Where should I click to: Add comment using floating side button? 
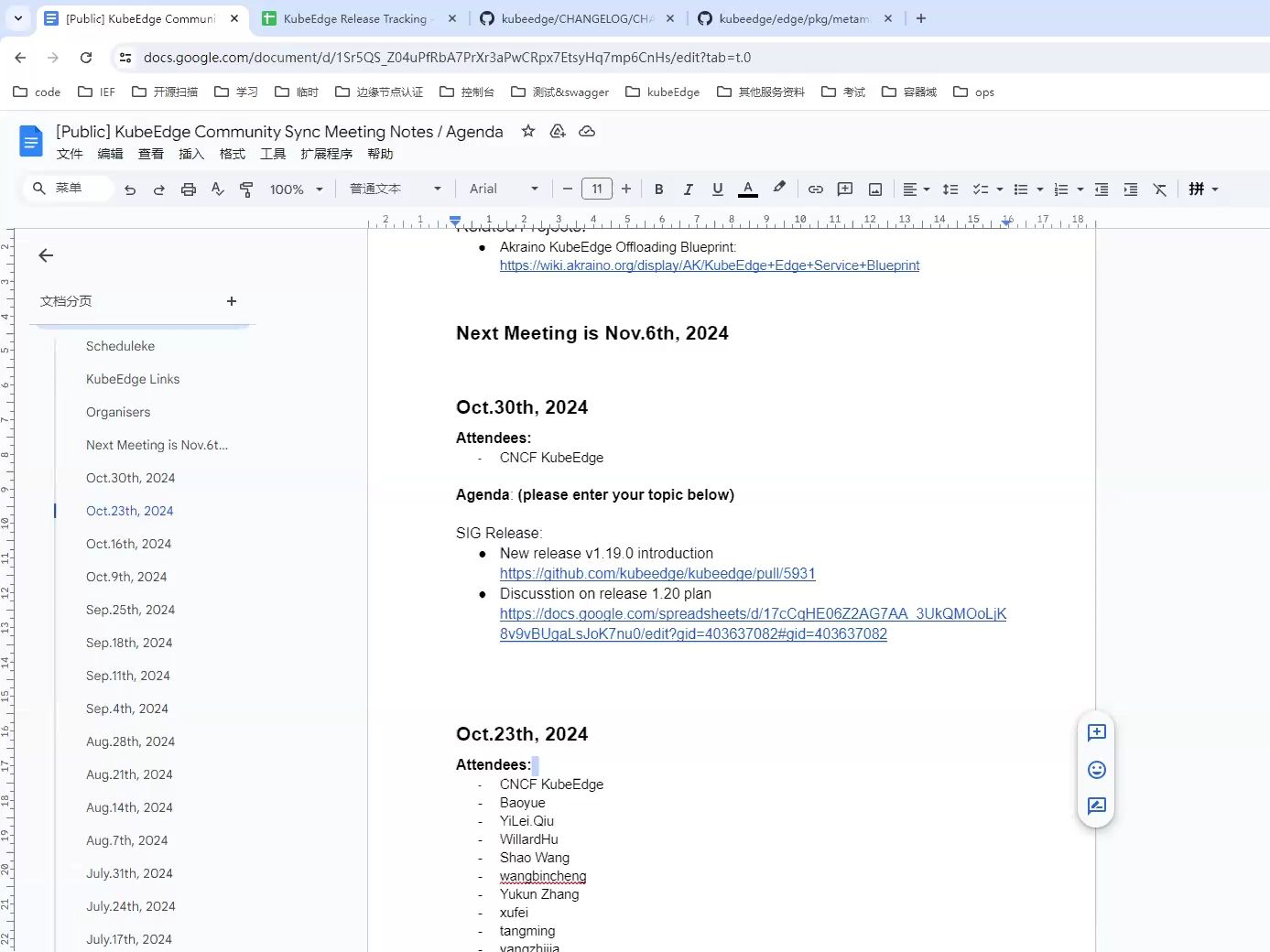click(x=1096, y=732)
